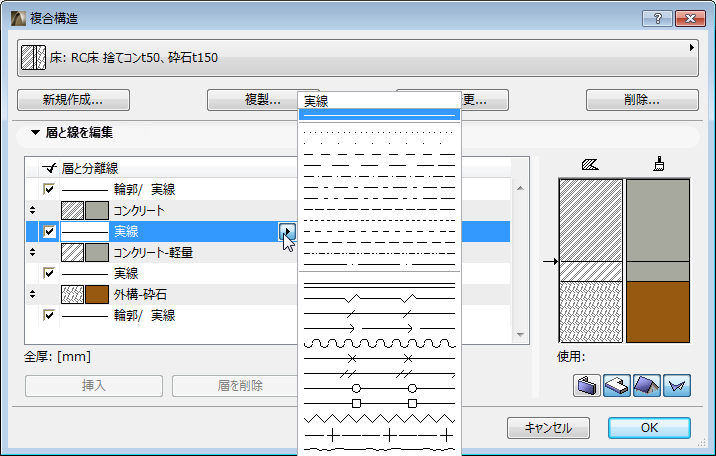The height and width of the screenshot is (456, 716).
Task: Choose the double line type
Action: pyautogui.click(x=379, y=285)
